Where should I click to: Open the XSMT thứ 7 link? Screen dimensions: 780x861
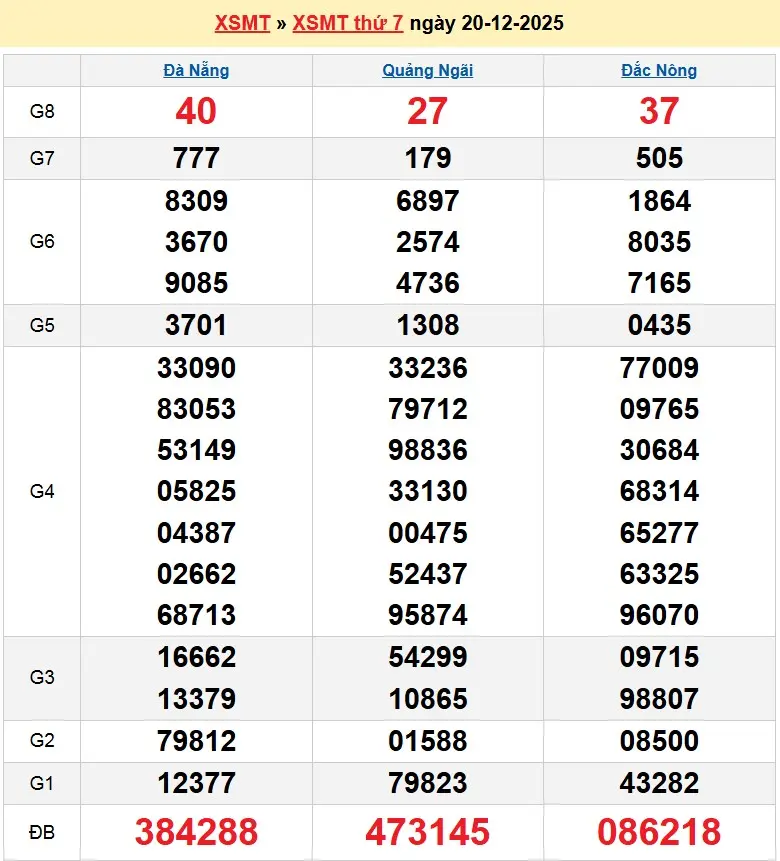pos(347,23)
